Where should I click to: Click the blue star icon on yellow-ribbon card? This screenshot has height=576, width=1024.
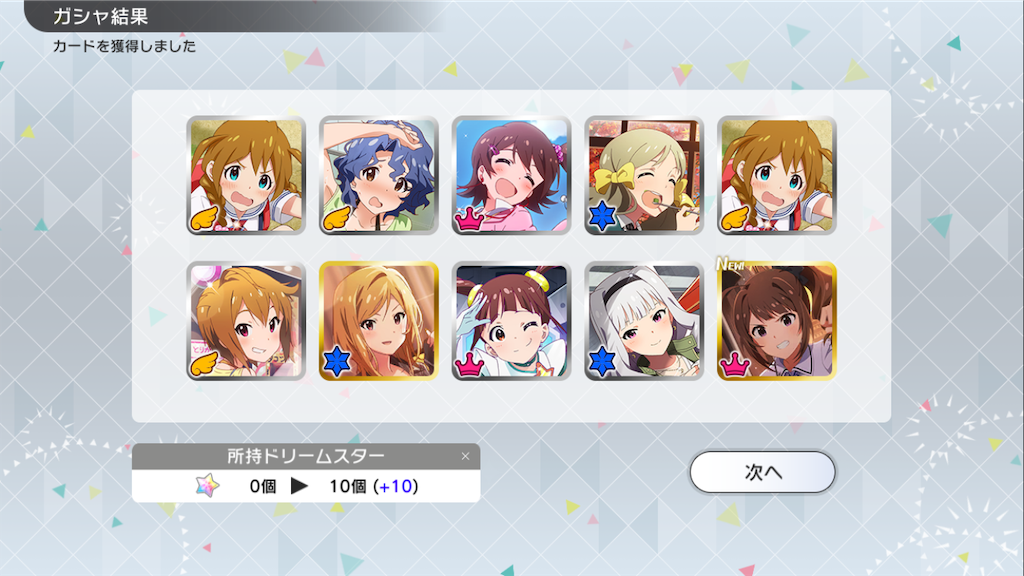tap(601, 216)
